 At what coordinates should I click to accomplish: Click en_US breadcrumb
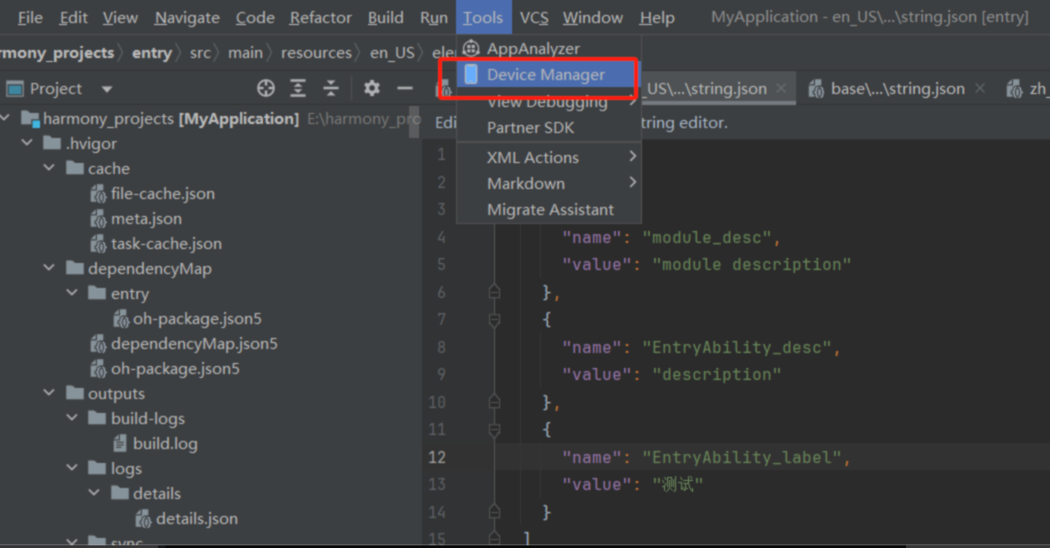pos(392,52)
